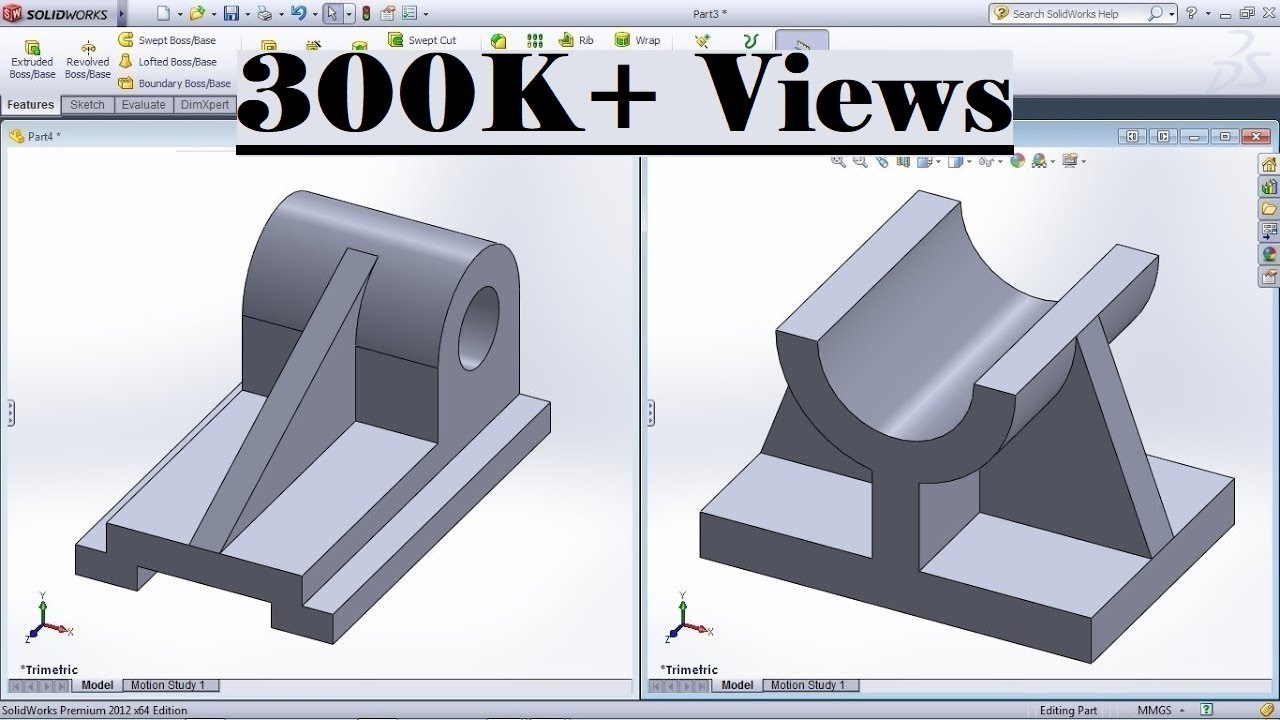Click the Previous View icon
Viewport: 1280px width, 720px height.
coord(882,161)
